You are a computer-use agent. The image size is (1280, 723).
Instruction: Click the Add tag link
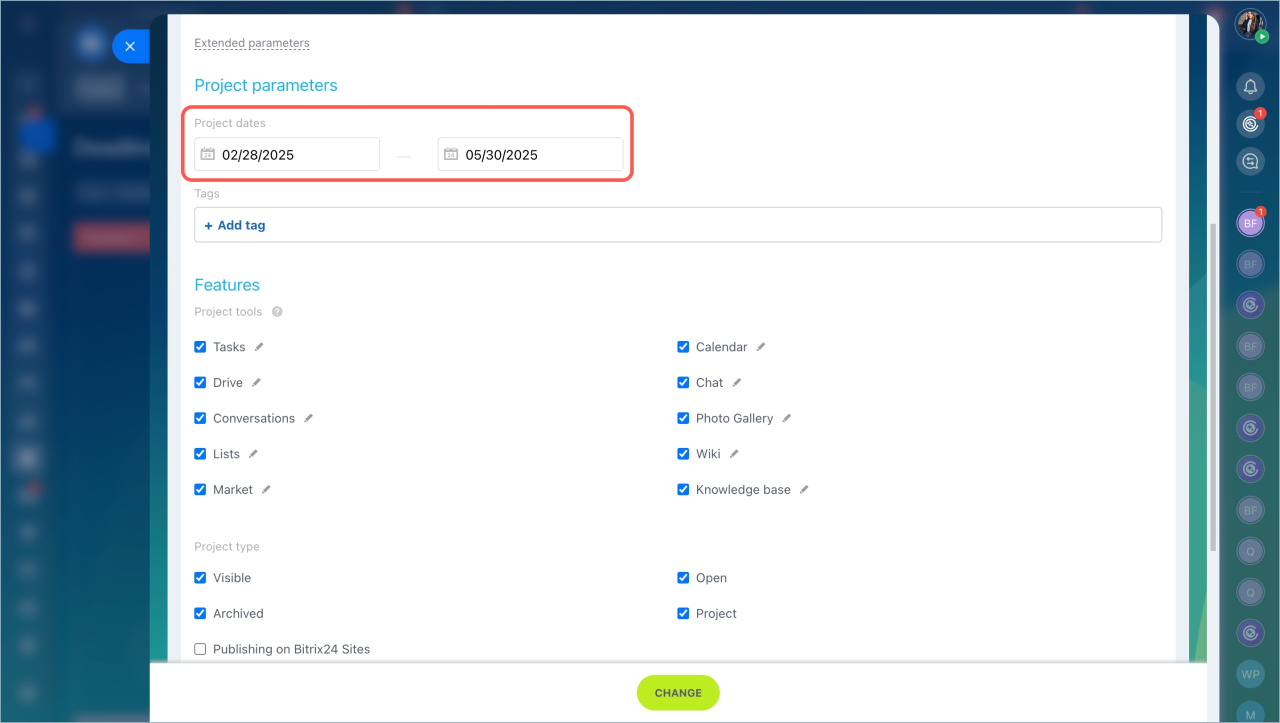(x=235, y=226)
